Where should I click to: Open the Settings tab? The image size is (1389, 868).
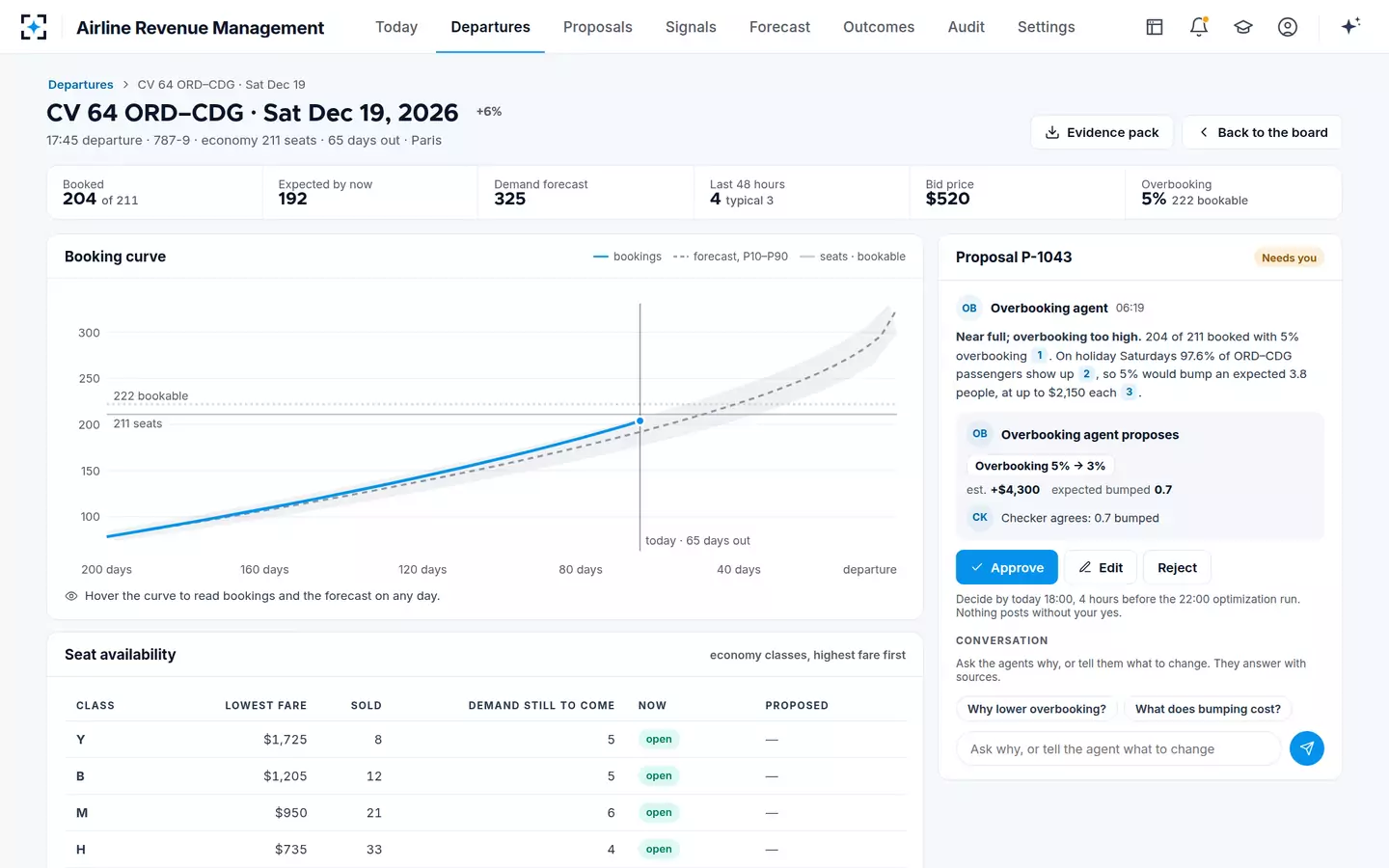1047,27
